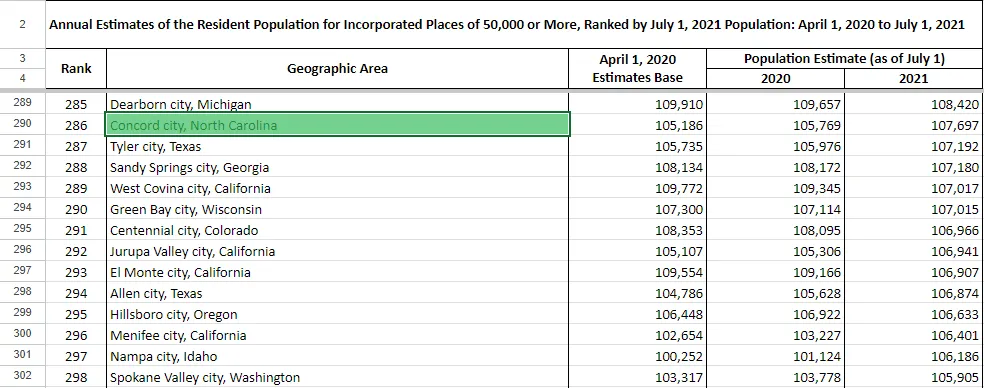Click 2020 estimate value 109,166

coord(776,272)
